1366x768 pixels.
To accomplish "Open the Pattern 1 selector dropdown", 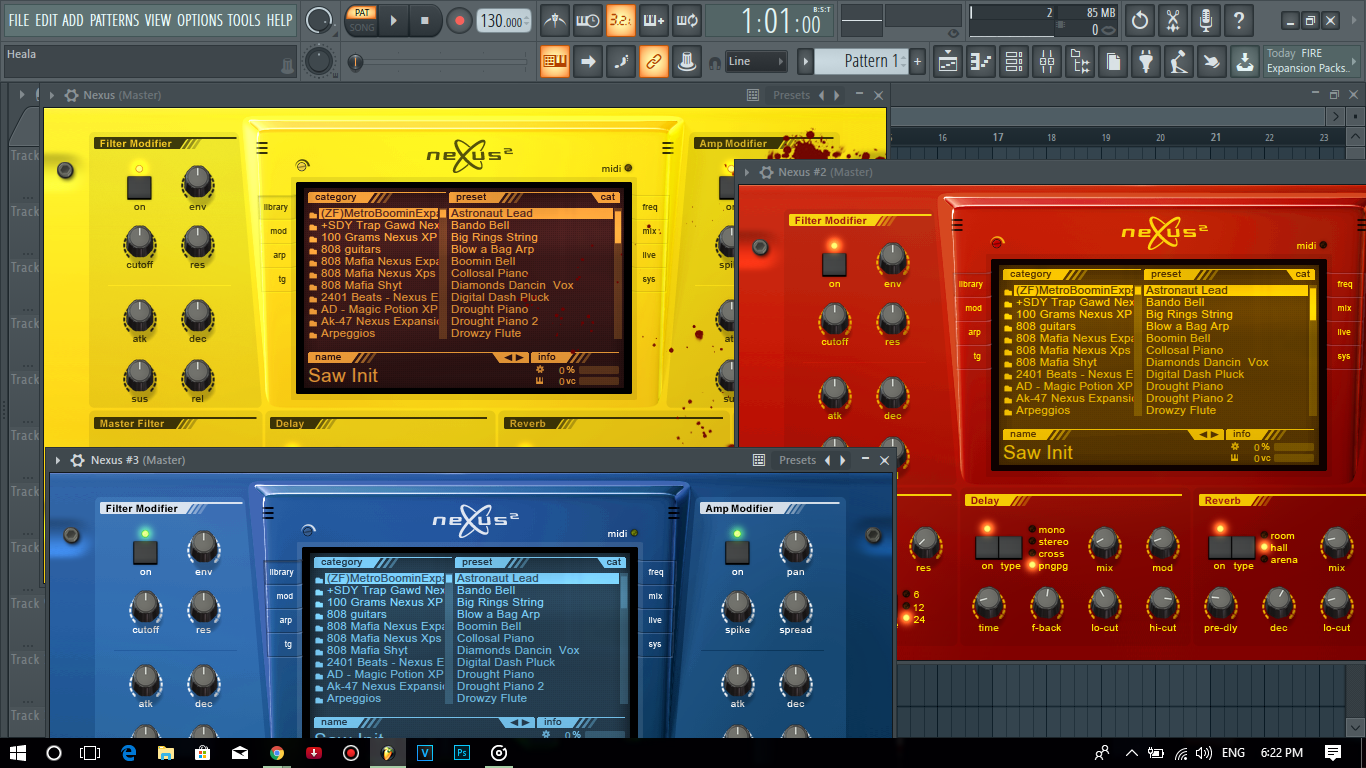I will coord(861,61).
